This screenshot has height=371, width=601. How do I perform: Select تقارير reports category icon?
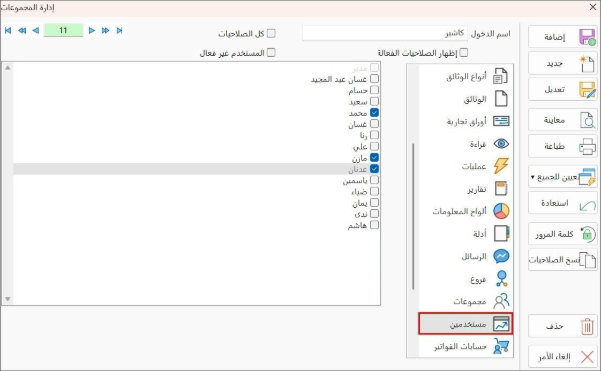pos(501,189)
